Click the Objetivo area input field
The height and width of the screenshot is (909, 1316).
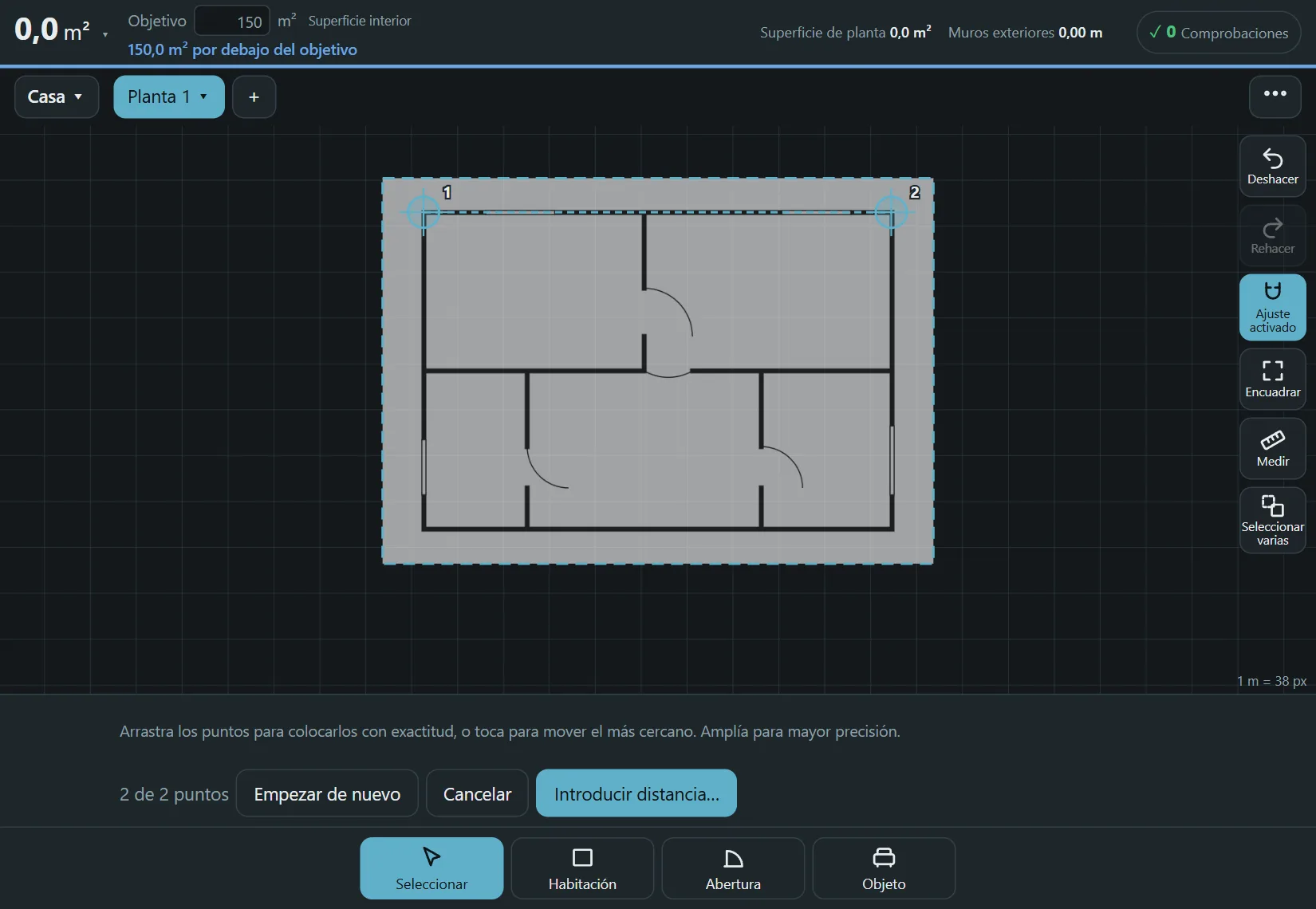pos(232,22)
